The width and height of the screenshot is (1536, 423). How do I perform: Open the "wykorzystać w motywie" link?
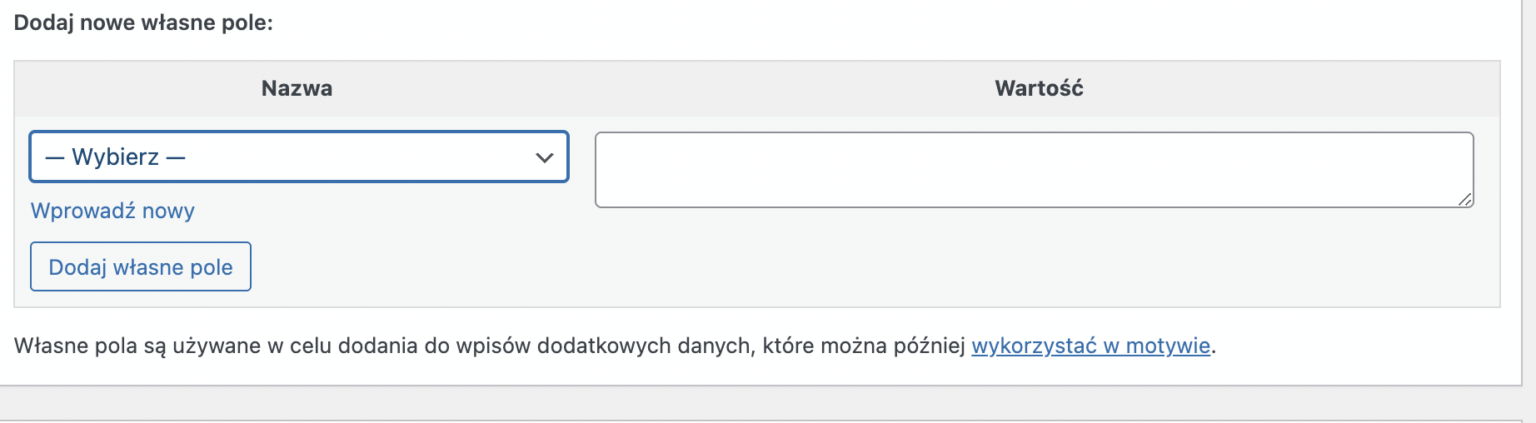point(1091,347)
